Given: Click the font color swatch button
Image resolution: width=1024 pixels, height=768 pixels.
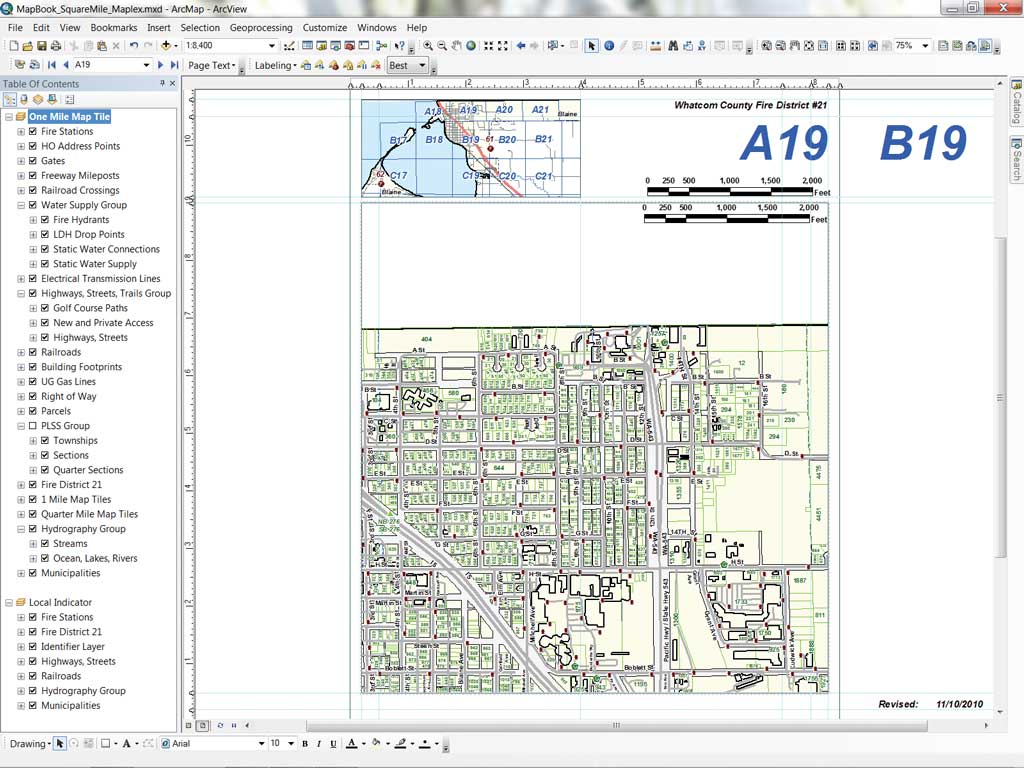Looking at the screenshot, I should click(x=351, y=744).
